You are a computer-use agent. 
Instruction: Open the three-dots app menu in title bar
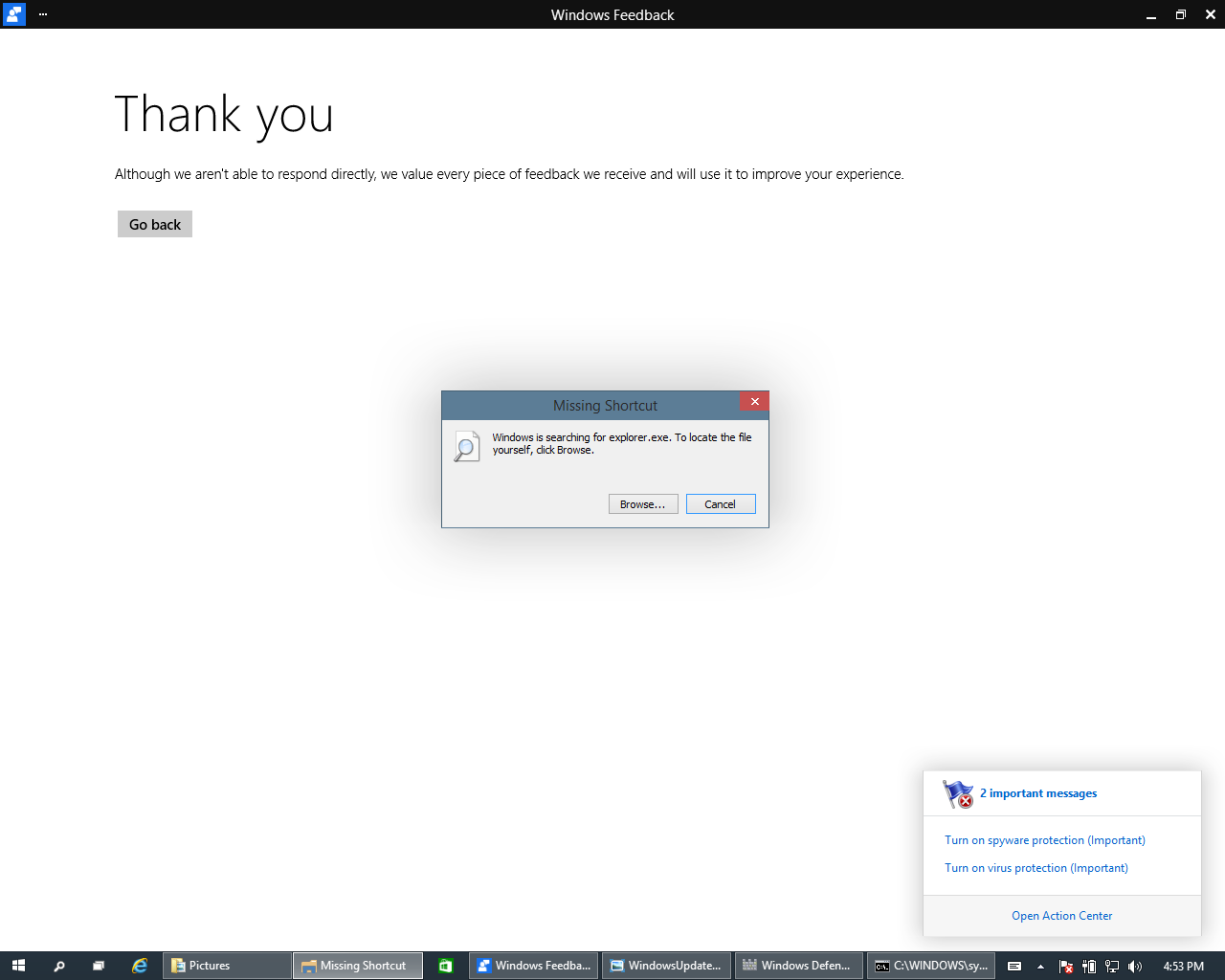43,14
